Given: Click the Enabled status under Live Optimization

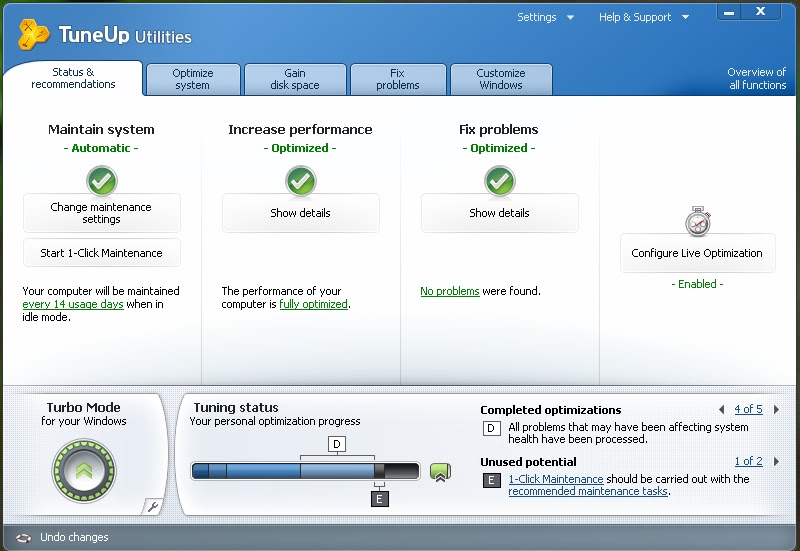Looking at the screenshot, I should coord(697,284).
